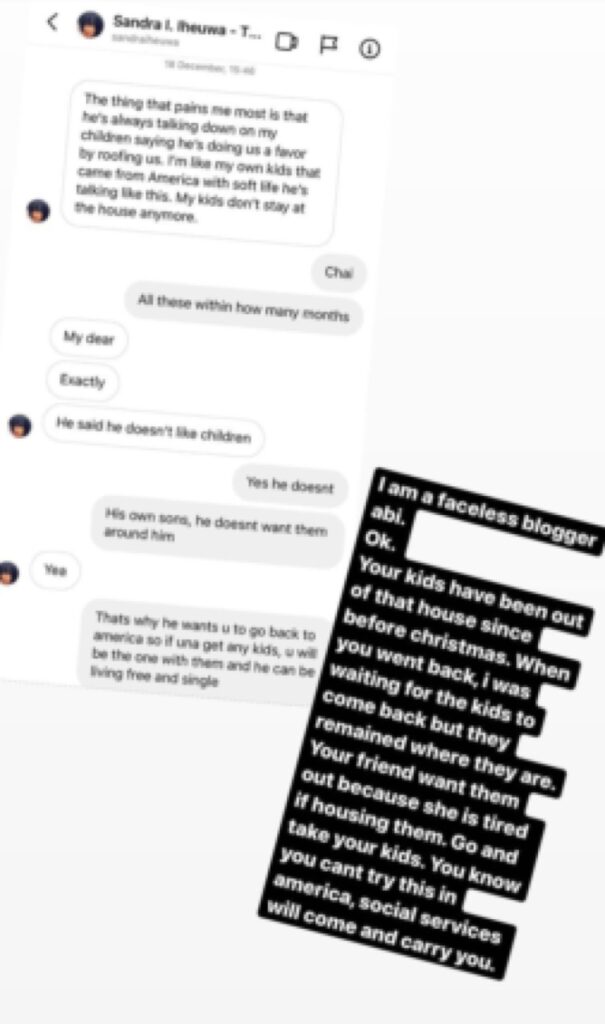
Task: Tap the 'Yea' message bubble
Action: click(56, 571)
